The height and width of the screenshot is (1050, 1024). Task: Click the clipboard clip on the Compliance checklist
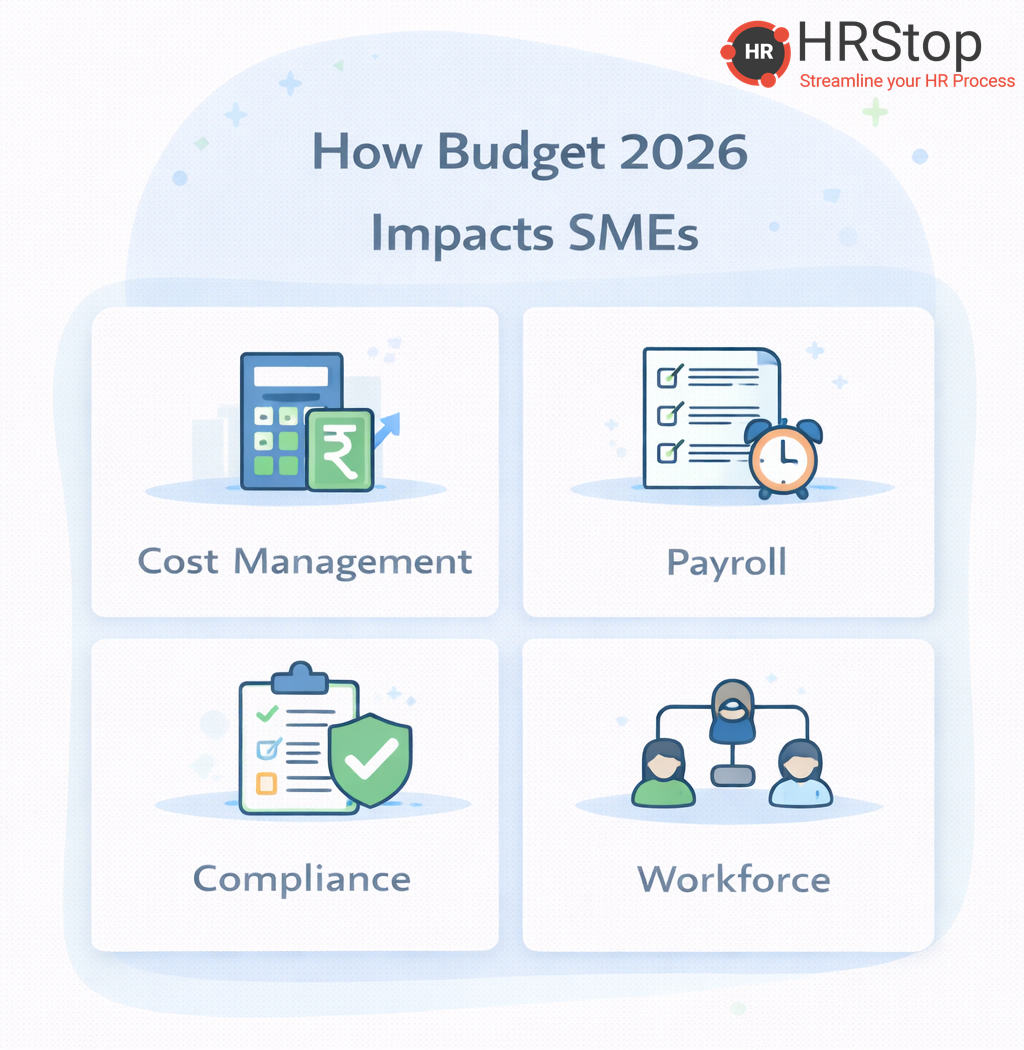coord(299,677)
